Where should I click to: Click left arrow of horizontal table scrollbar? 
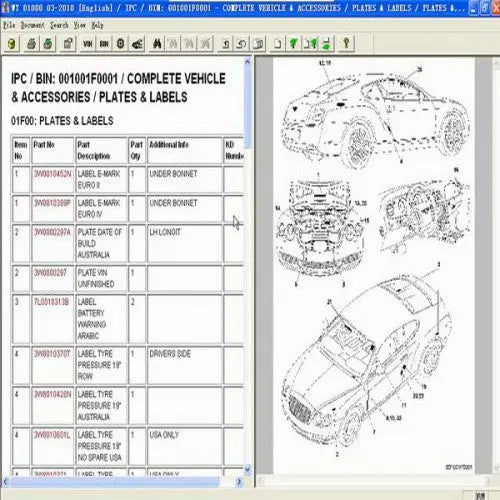(6, 482)
